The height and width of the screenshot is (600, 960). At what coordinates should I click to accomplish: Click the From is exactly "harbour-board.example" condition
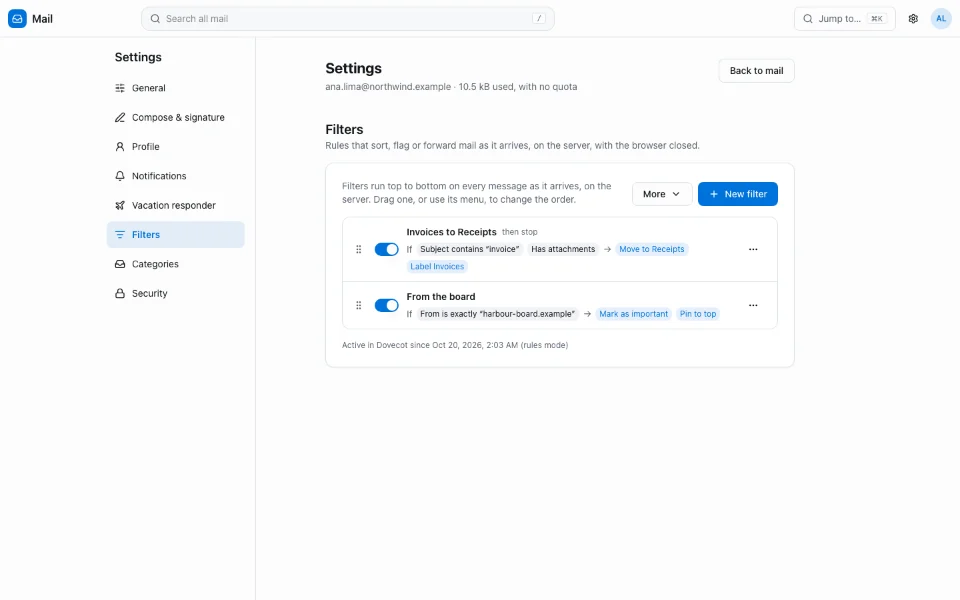click(498, 314)
